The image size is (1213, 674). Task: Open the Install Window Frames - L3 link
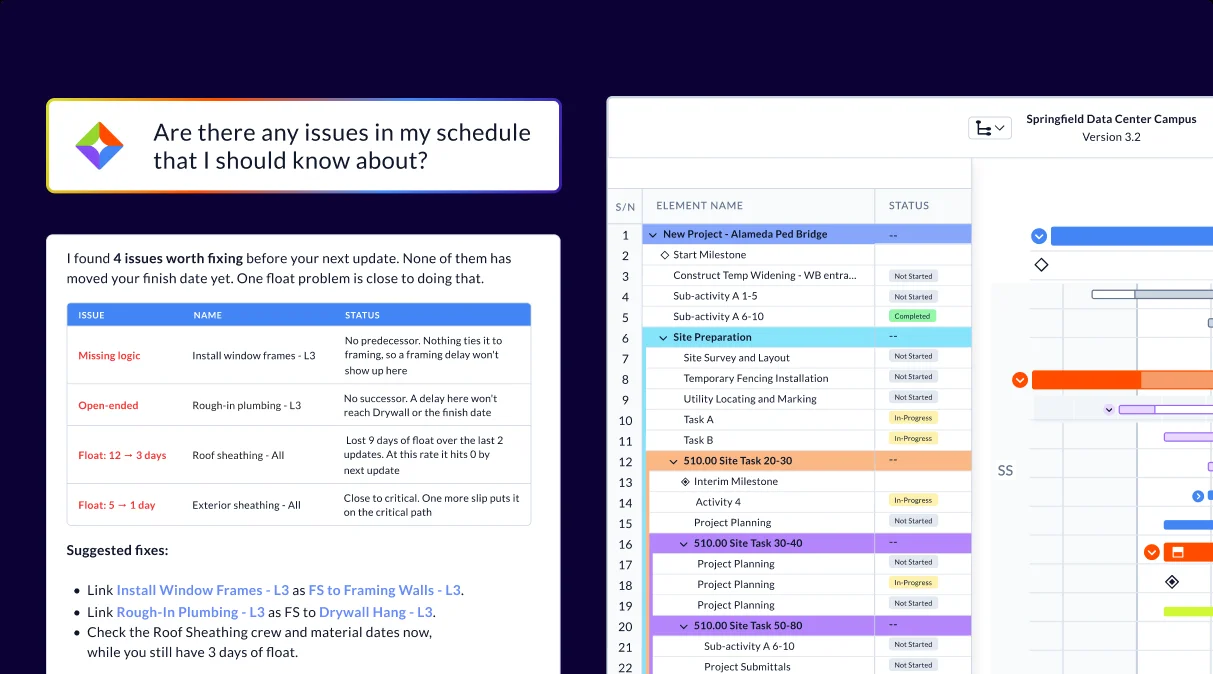(x=203, y=590)
